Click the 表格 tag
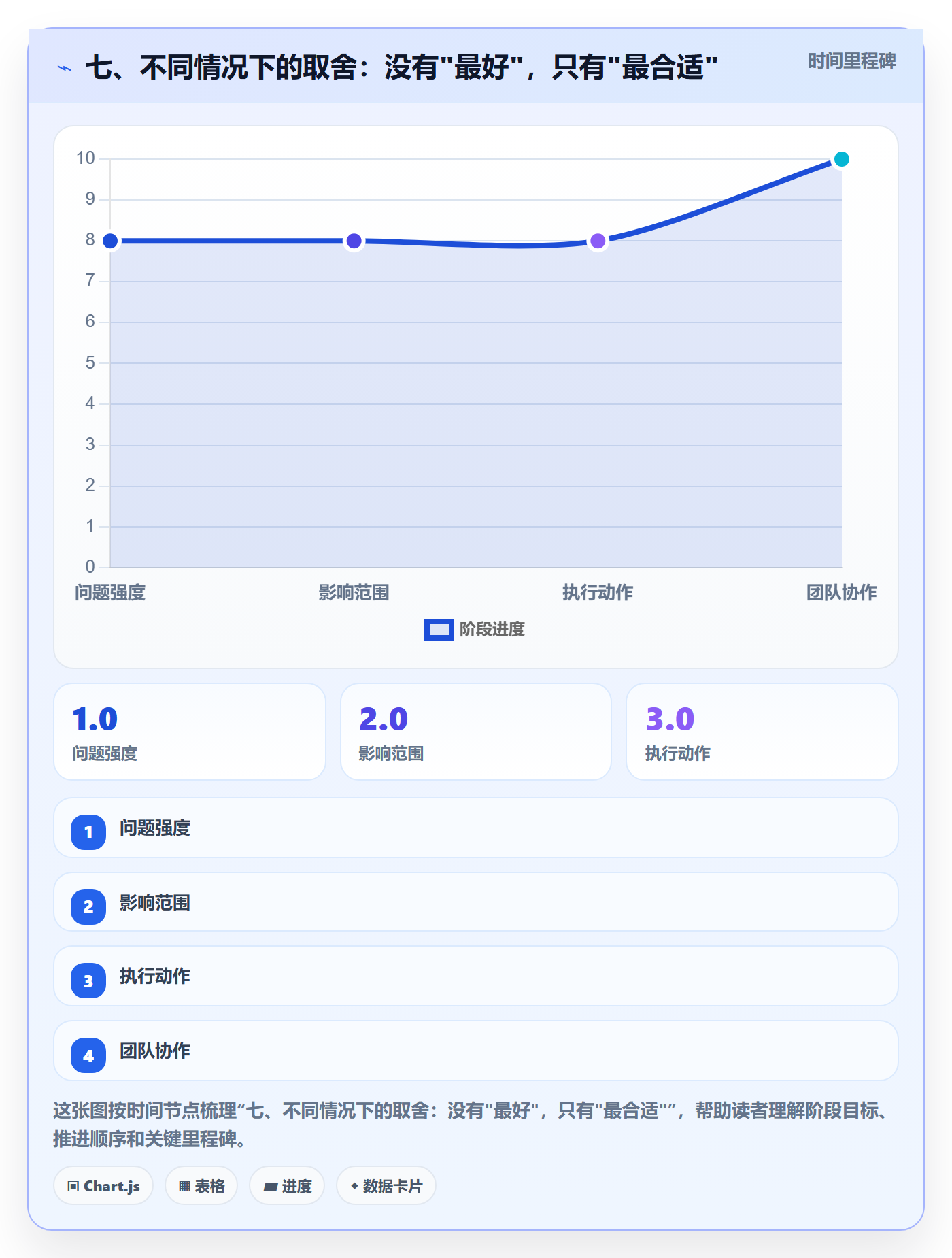The width and height of the screenshot is (952, 1258). (x=201, y=1186)
